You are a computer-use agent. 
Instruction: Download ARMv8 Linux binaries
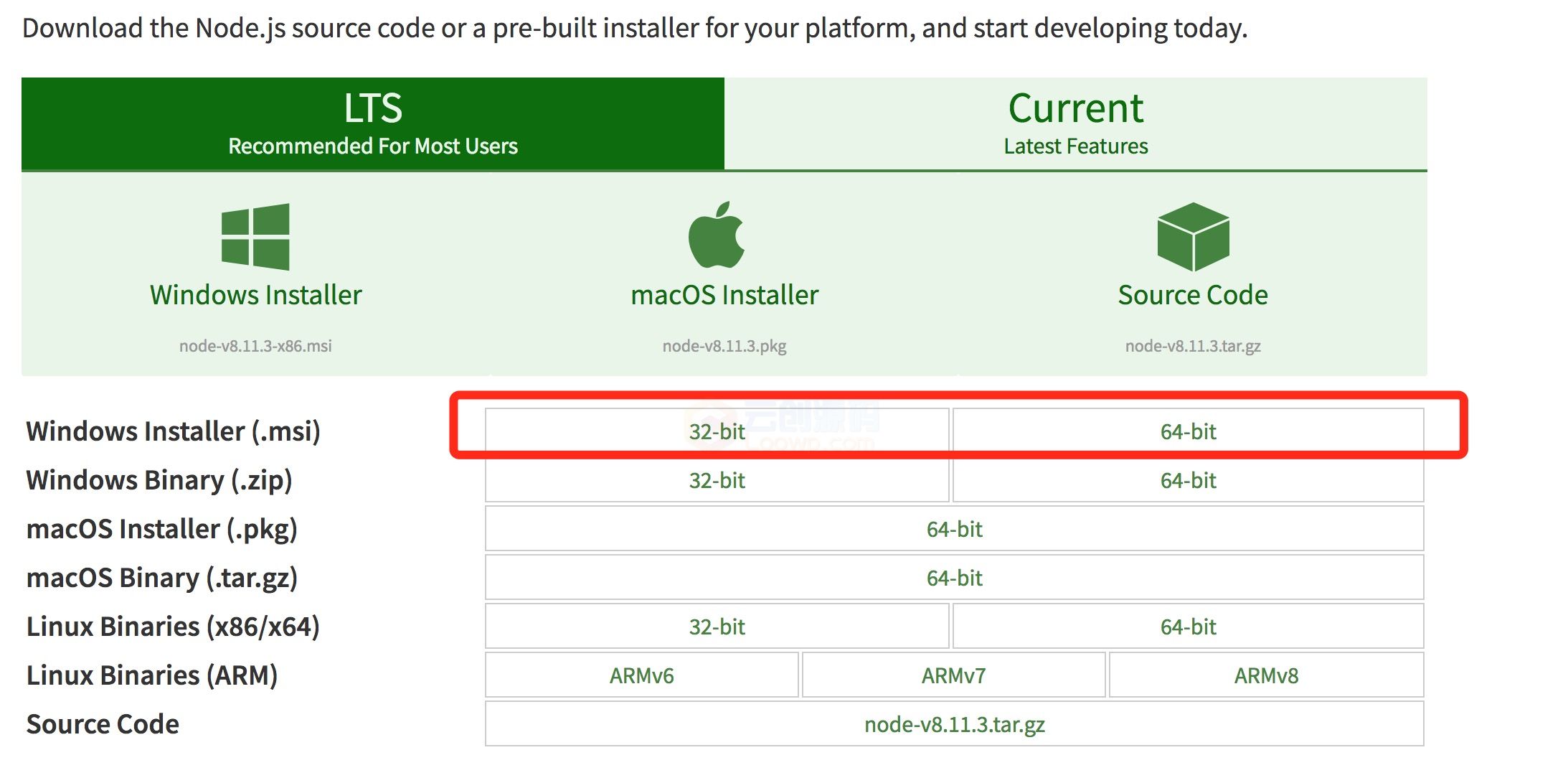[1267, 675]
